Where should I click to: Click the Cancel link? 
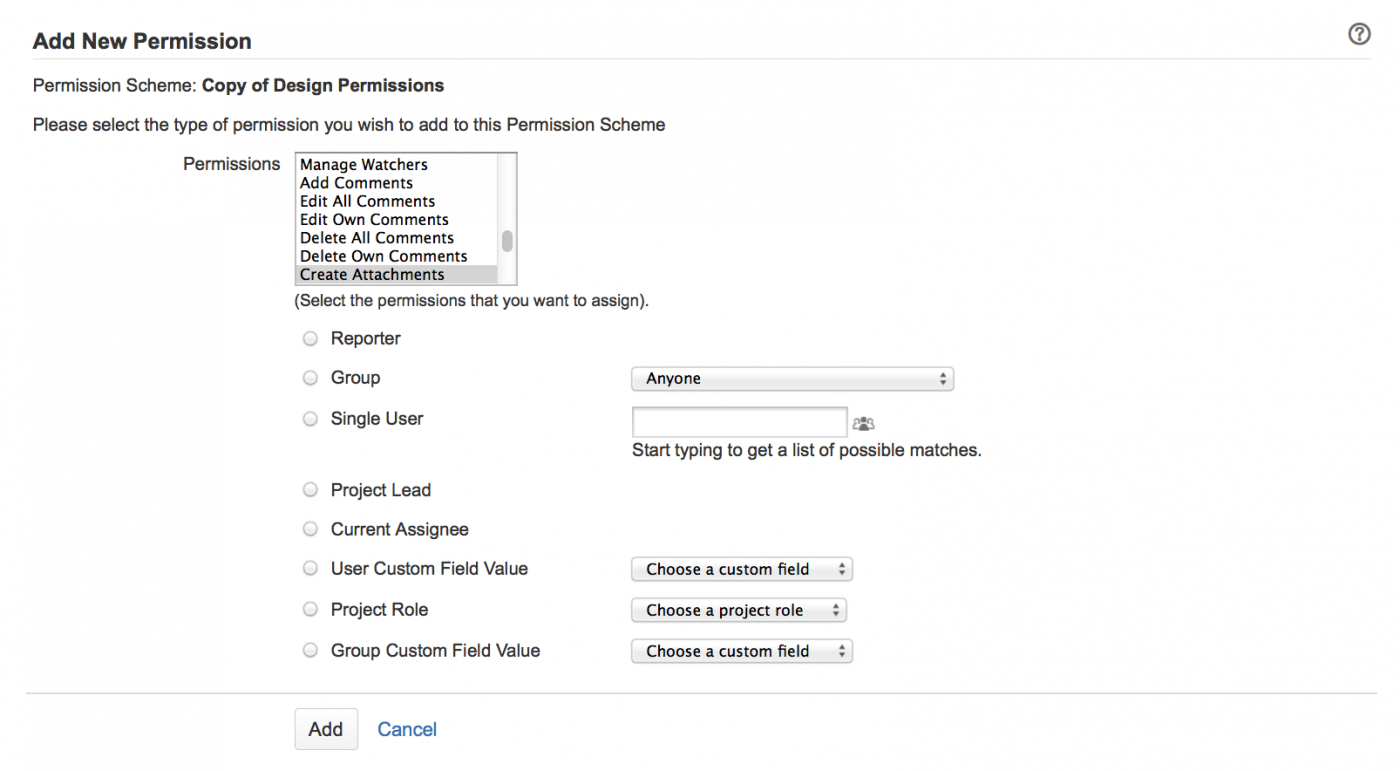tap(407, 729)
